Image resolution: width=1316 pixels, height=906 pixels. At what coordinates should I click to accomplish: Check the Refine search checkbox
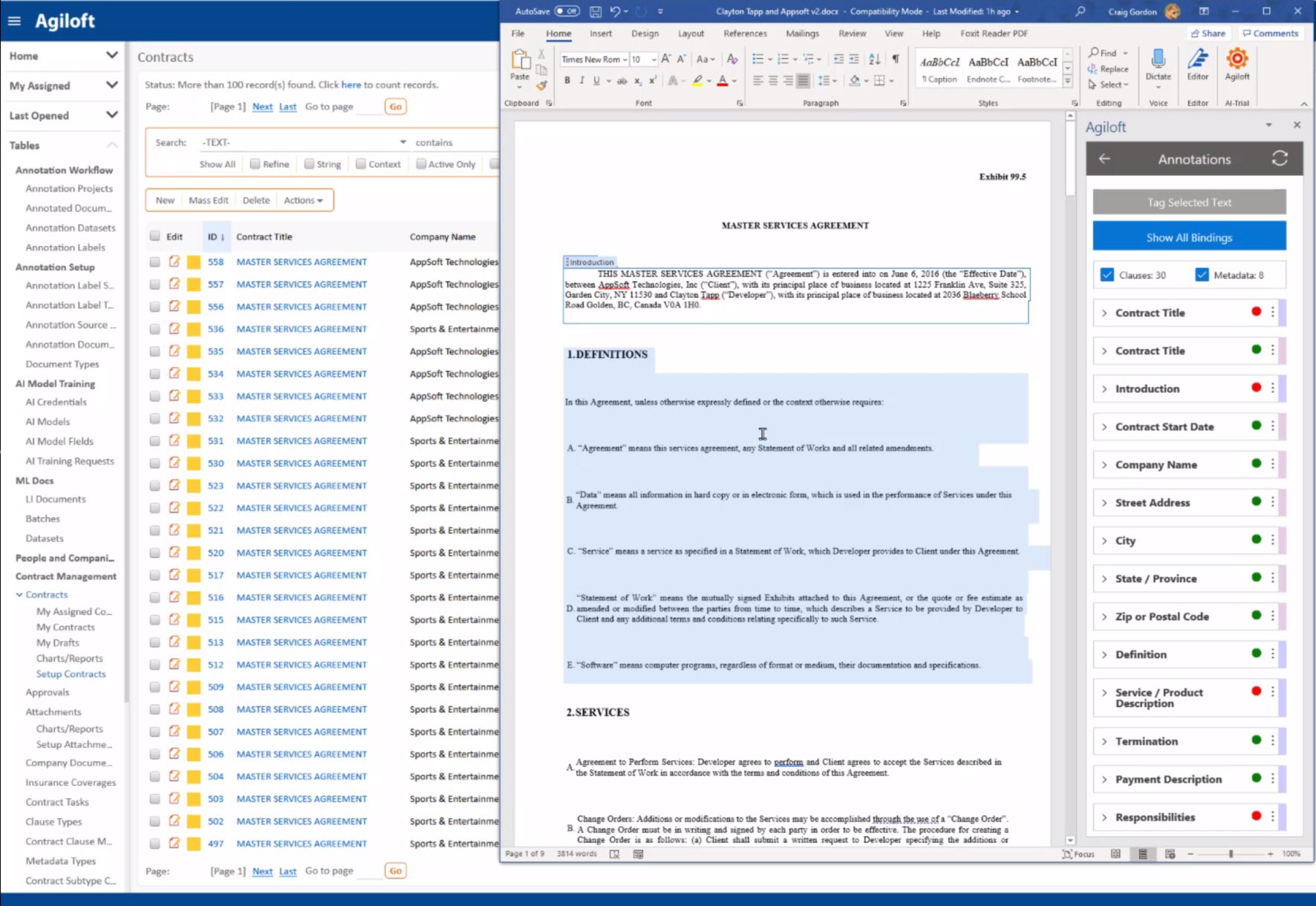255,164
